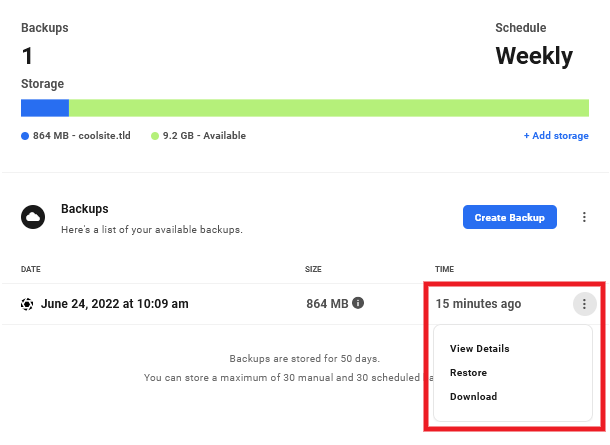
Task: Click the DATE column header
Action: tap(31, 269)
